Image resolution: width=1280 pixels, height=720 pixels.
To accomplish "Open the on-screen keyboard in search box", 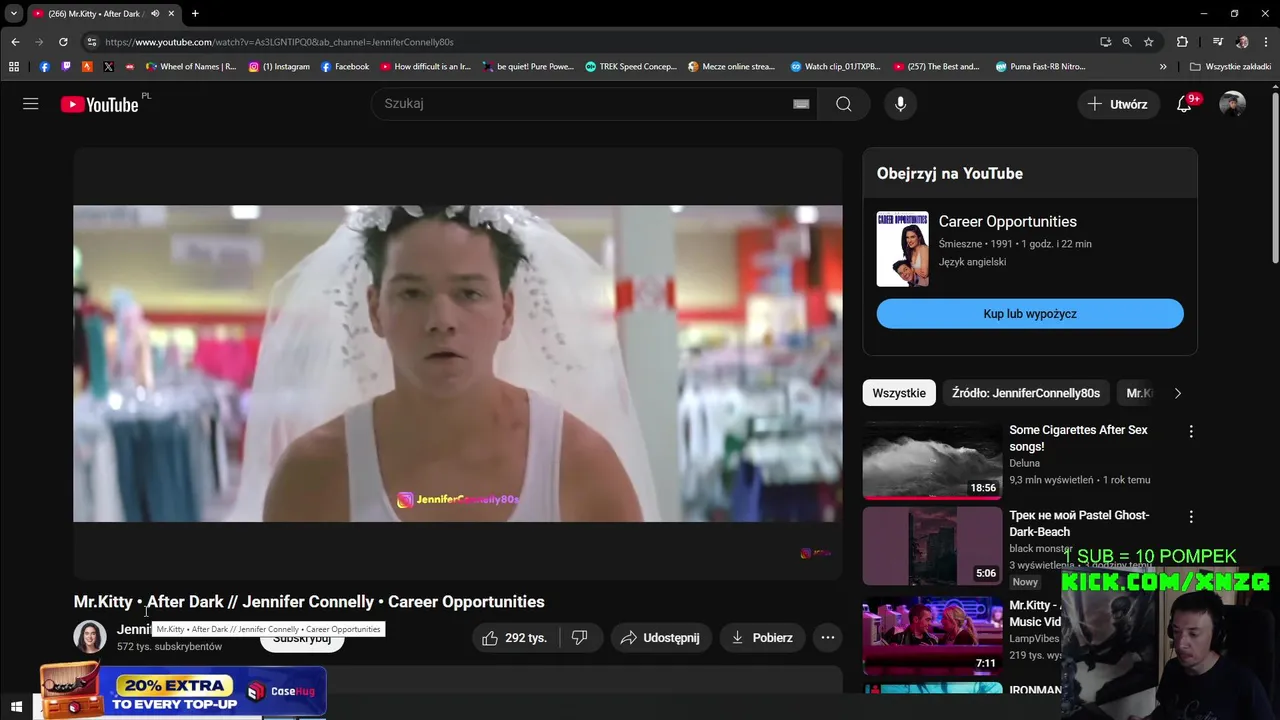I will (x=801, y=104).
